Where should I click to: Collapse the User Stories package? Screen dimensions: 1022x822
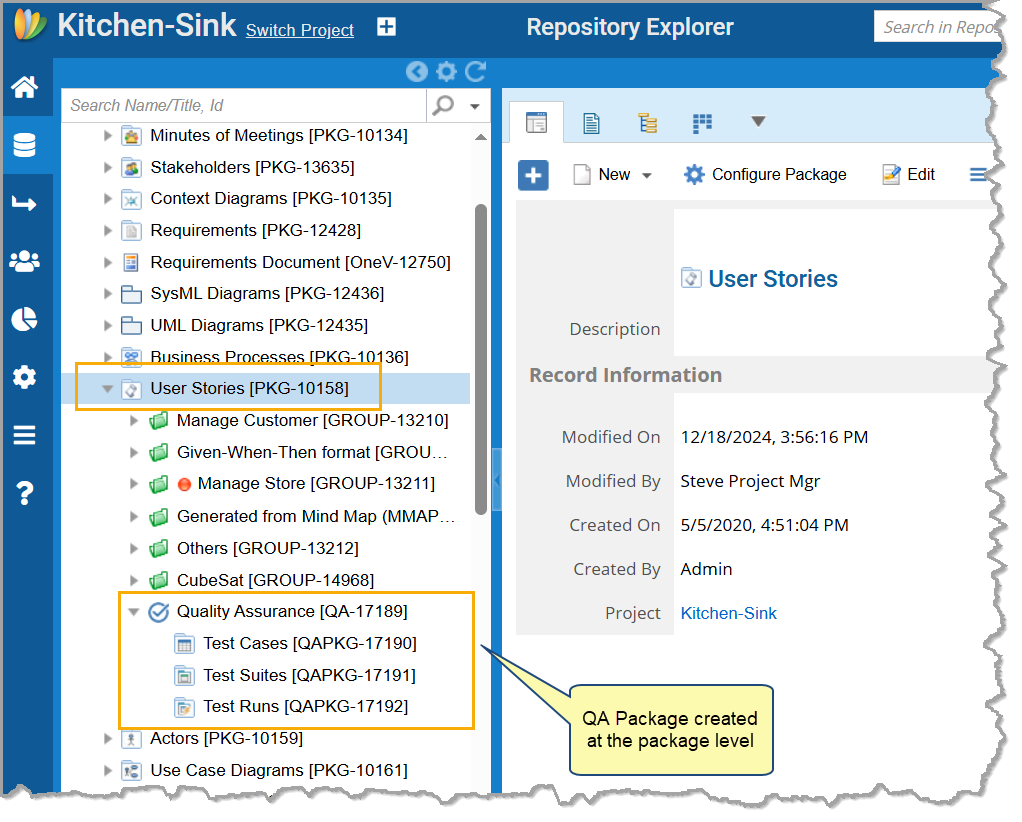[x=108, y=389]
